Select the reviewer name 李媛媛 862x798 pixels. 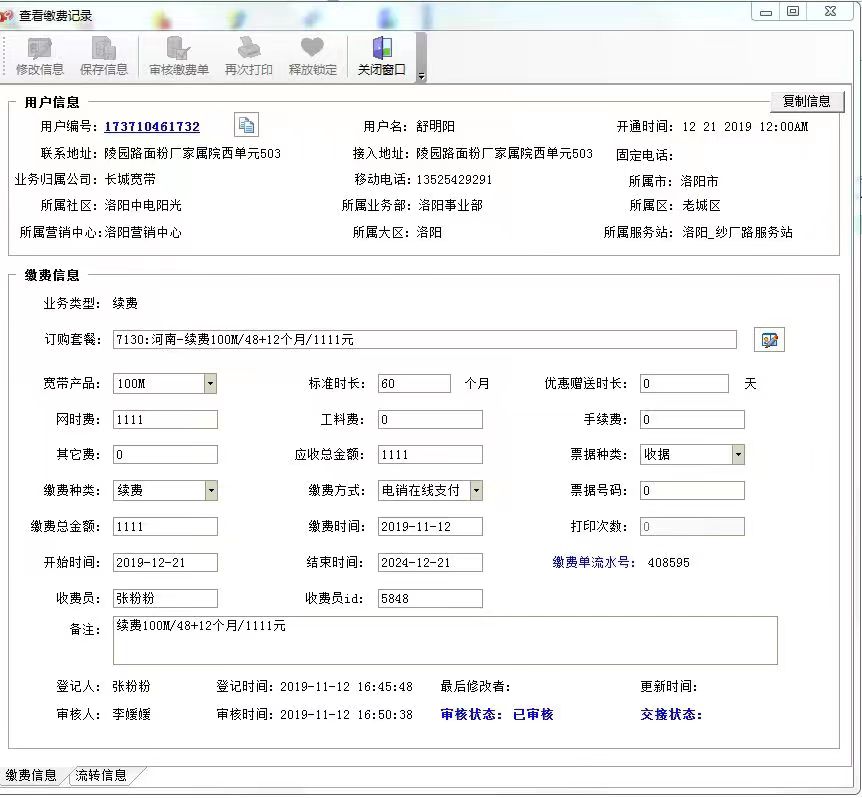coord(131,714)
